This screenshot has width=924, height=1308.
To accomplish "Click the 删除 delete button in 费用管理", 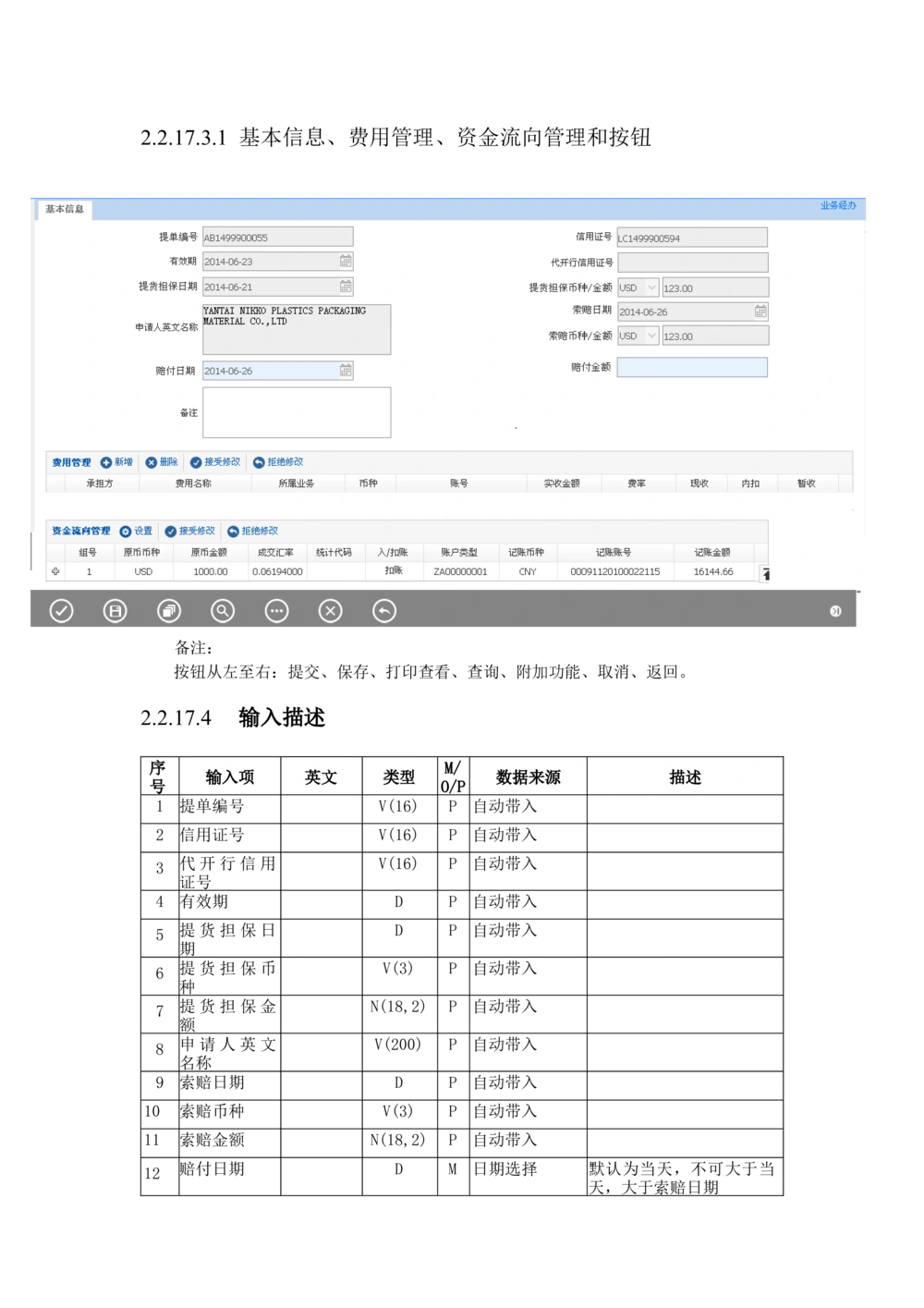I will (164, 462).
